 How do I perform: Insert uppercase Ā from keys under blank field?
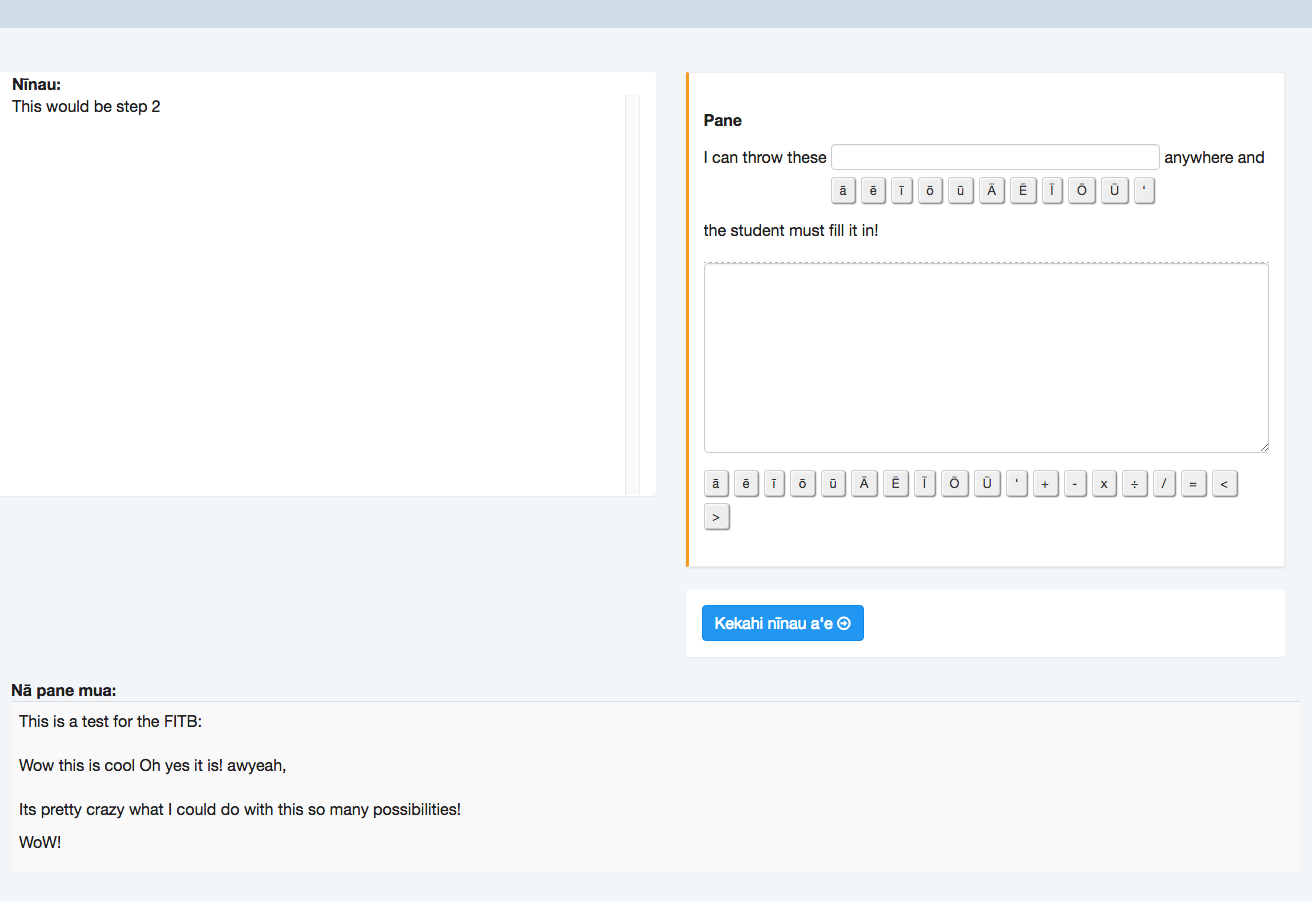click(x=991, y=190)
